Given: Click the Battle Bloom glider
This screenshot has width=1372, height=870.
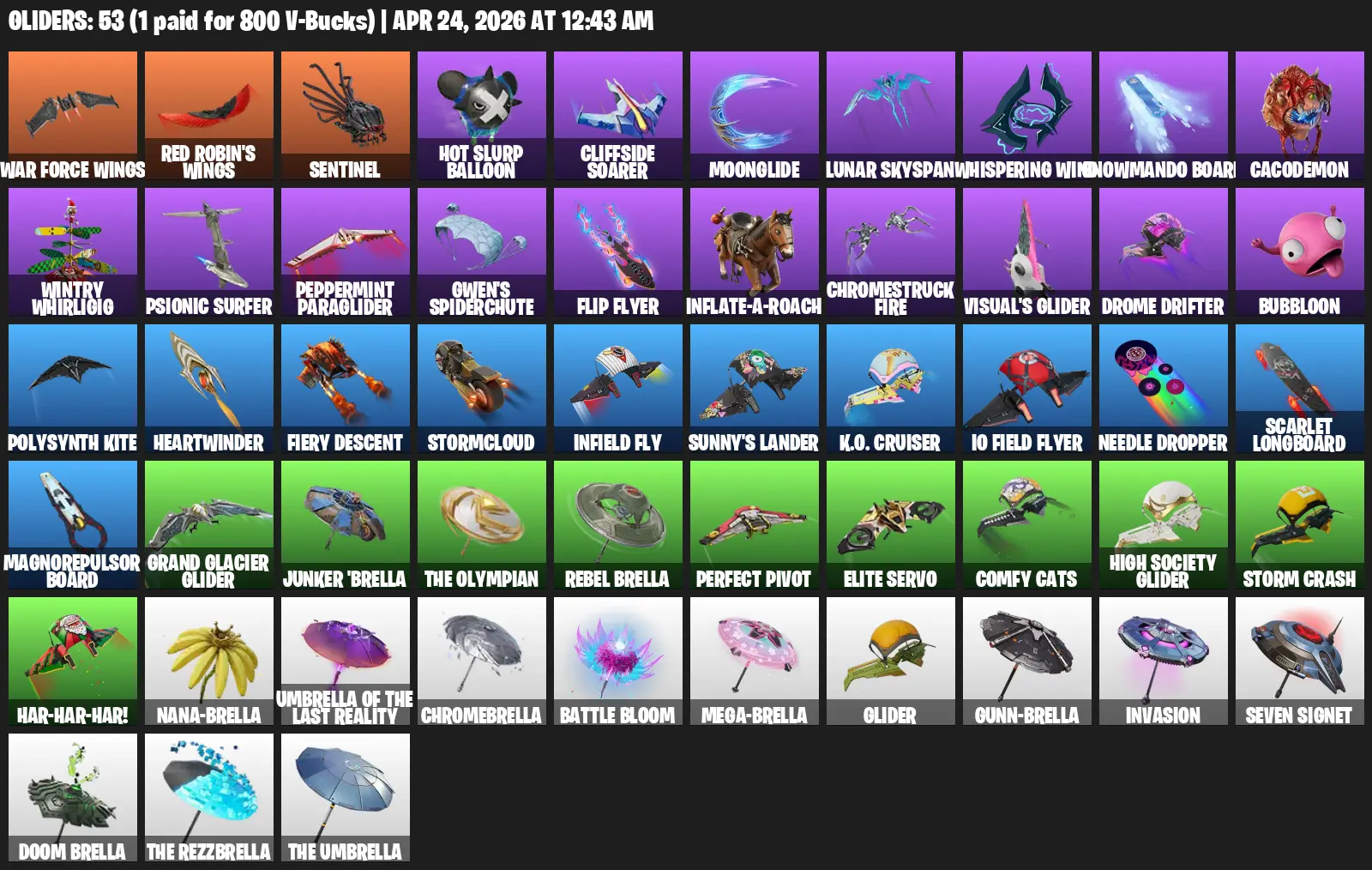Looking at the screenshot, I should tap(618, 662).
